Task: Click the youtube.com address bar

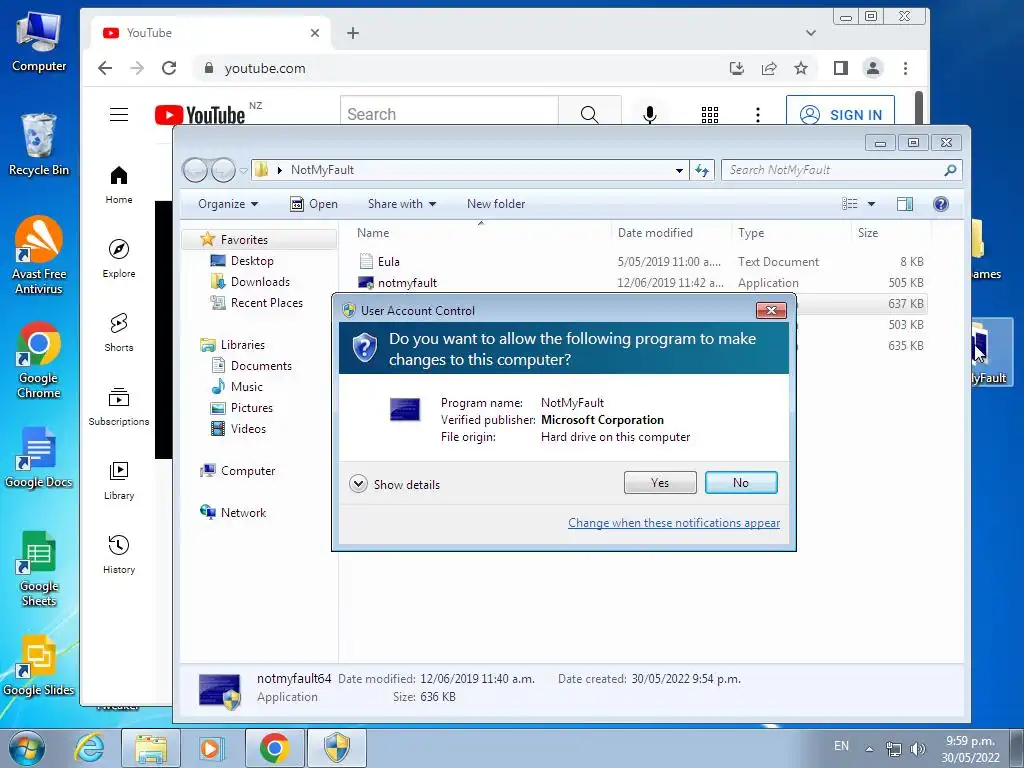Action: click(457, 68)
